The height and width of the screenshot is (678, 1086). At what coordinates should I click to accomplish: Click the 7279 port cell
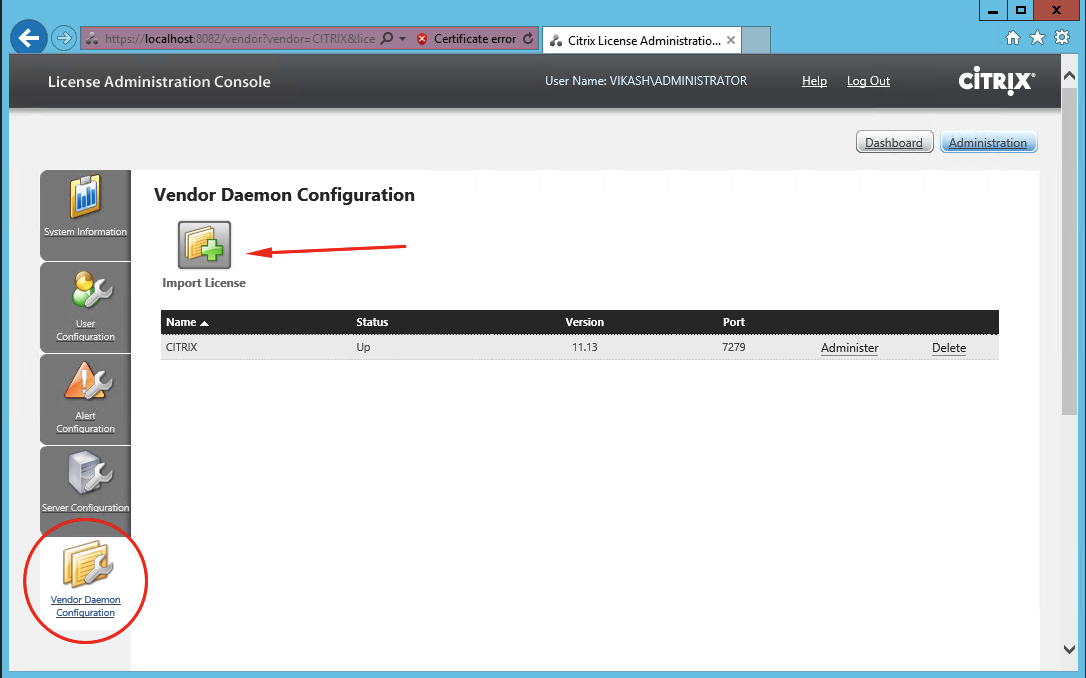click(733, 347)
